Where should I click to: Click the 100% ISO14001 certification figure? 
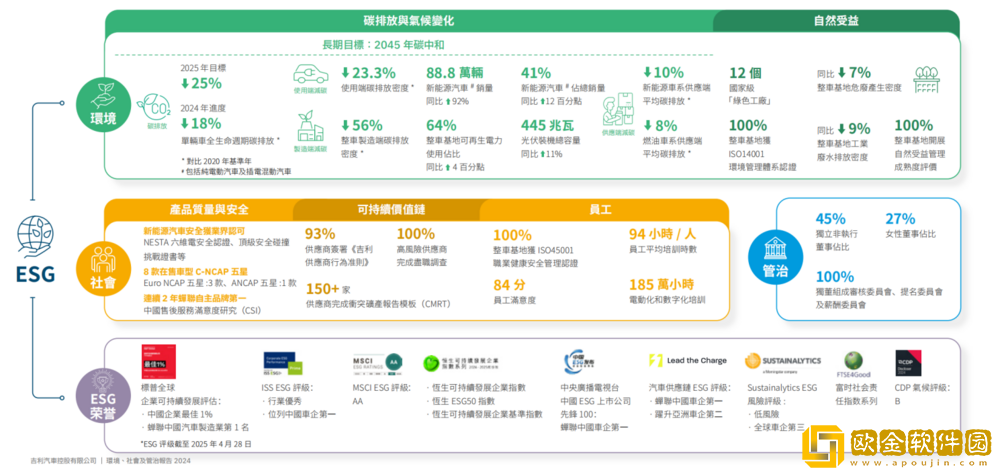point(748,125)
